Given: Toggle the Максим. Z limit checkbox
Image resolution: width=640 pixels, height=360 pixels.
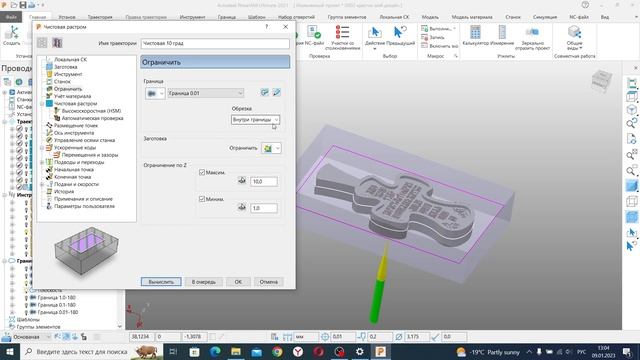Looking at the screenshot, I should pos(202,172).
